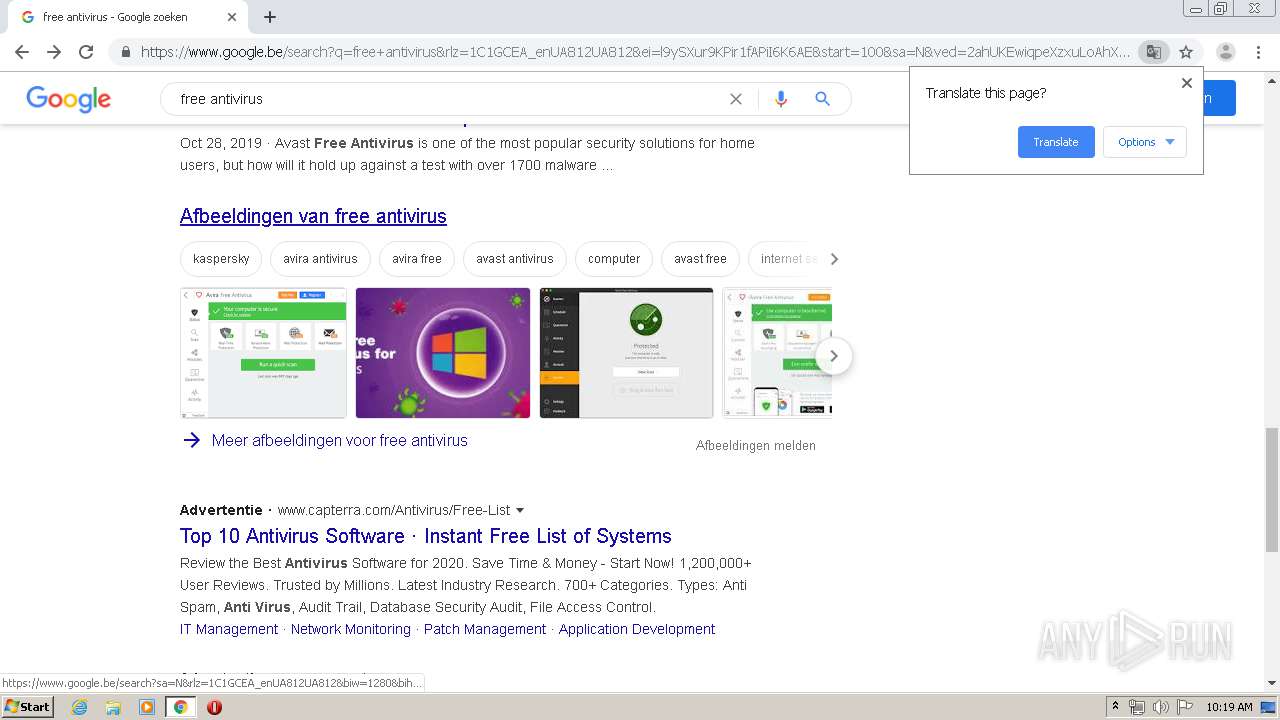
Task: Switch to Chrome in the taskbar
Action: tap(180, 707)
